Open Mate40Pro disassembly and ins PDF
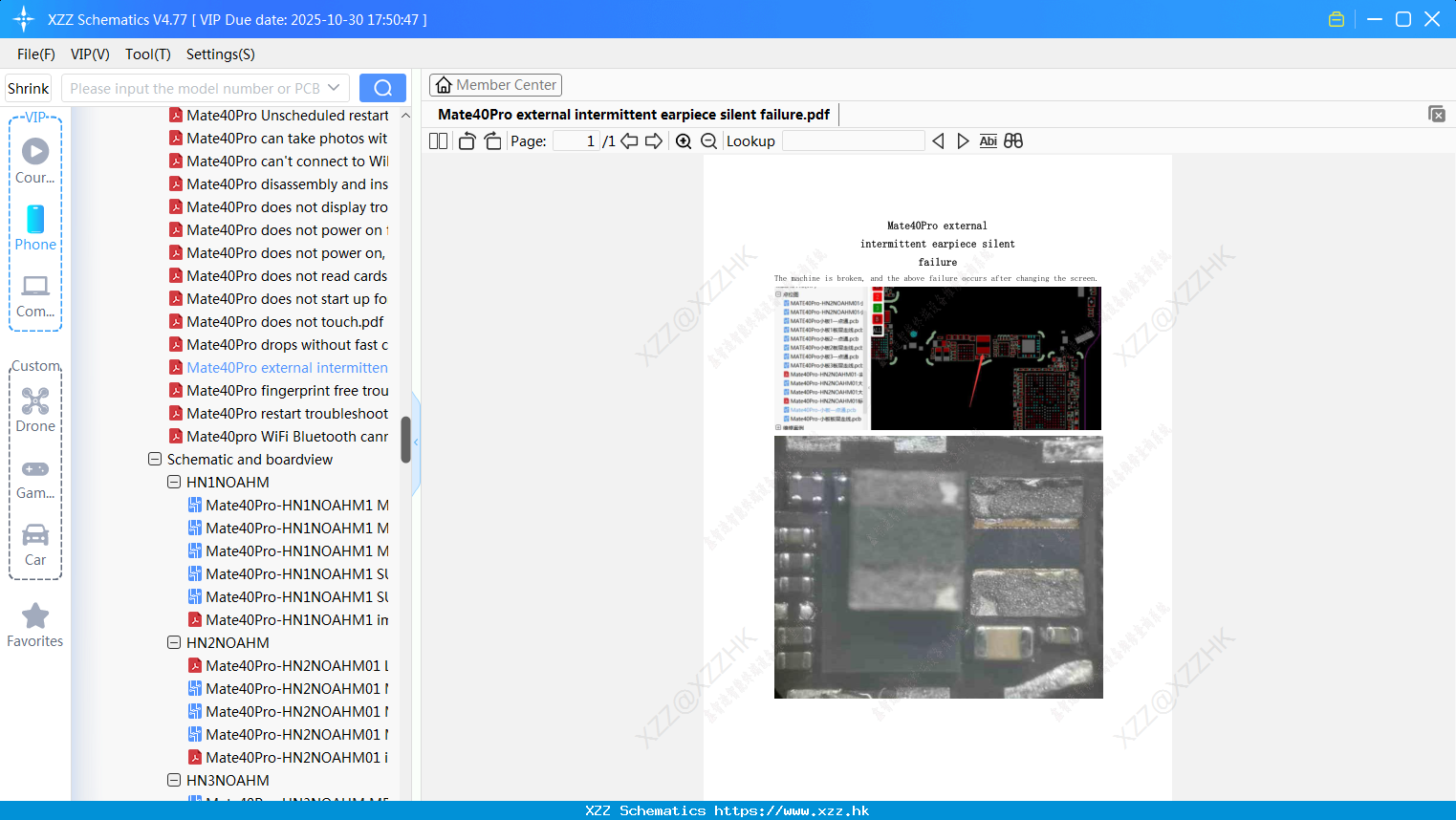1456x820 pixels. click(279, 183)
